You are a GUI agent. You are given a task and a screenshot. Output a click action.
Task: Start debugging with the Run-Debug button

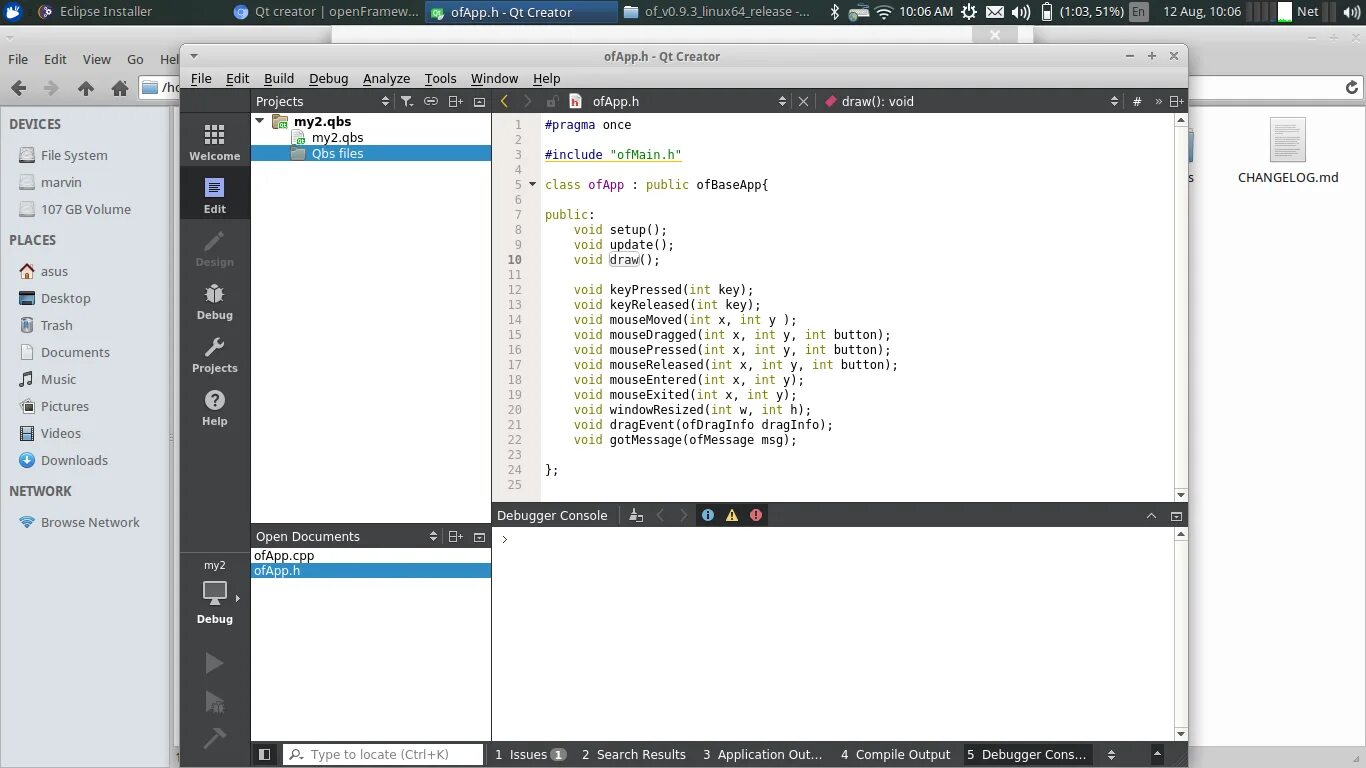click(214, 702)
